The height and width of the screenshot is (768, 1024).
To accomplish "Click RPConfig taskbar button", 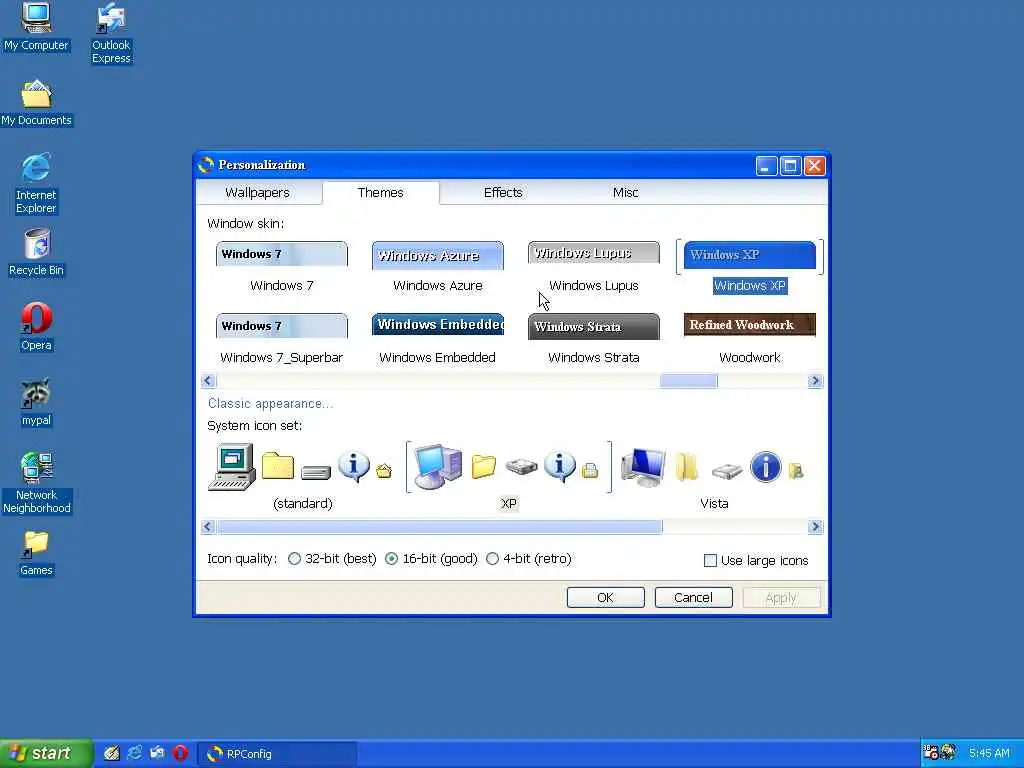I will 278,754.
